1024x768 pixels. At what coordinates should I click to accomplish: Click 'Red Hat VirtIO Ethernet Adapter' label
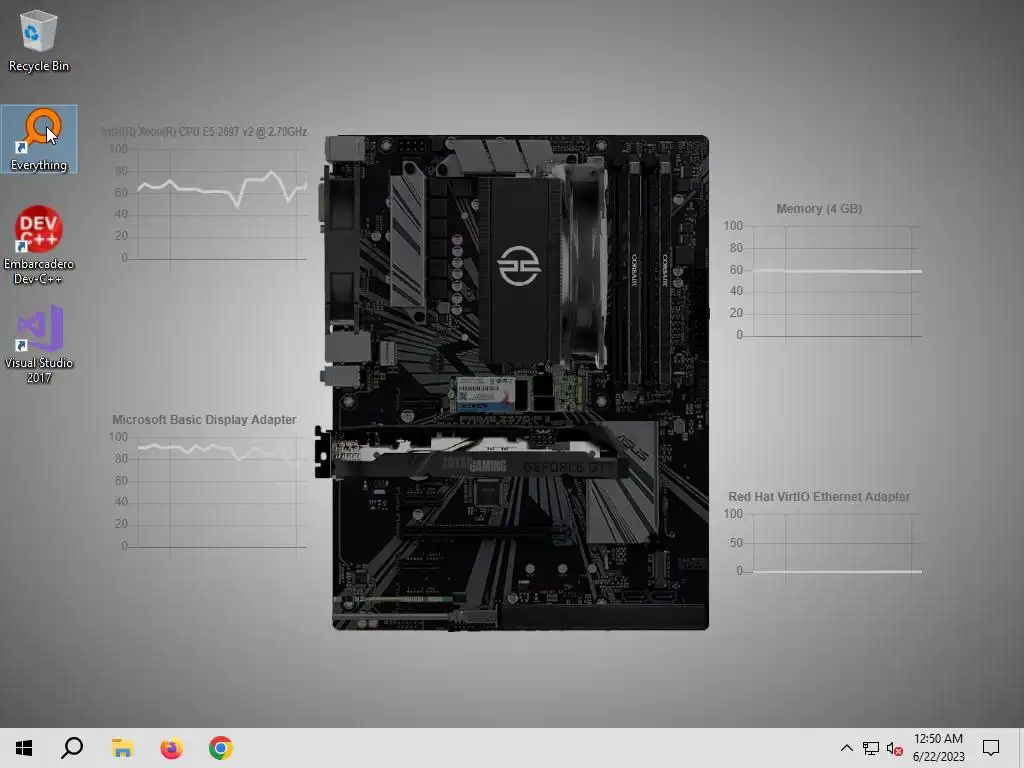click(x=819, y=497)
